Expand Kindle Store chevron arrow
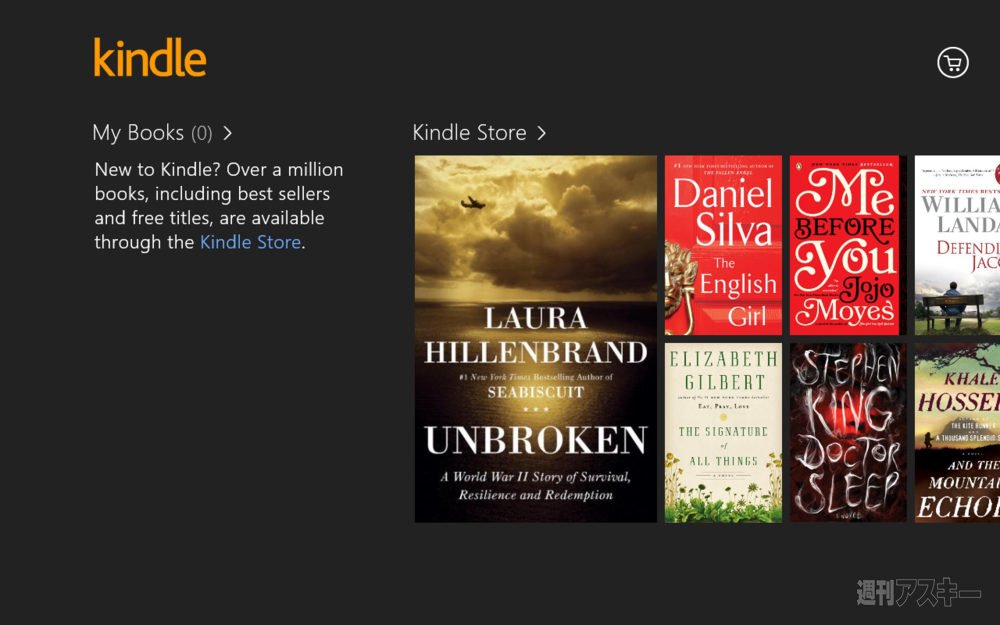 [541, 133]
